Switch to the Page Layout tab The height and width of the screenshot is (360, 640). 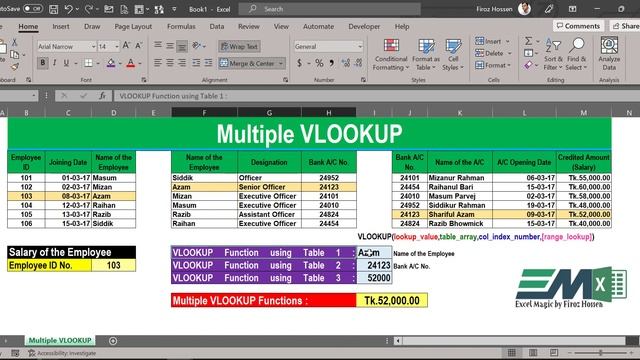[133, 27]
